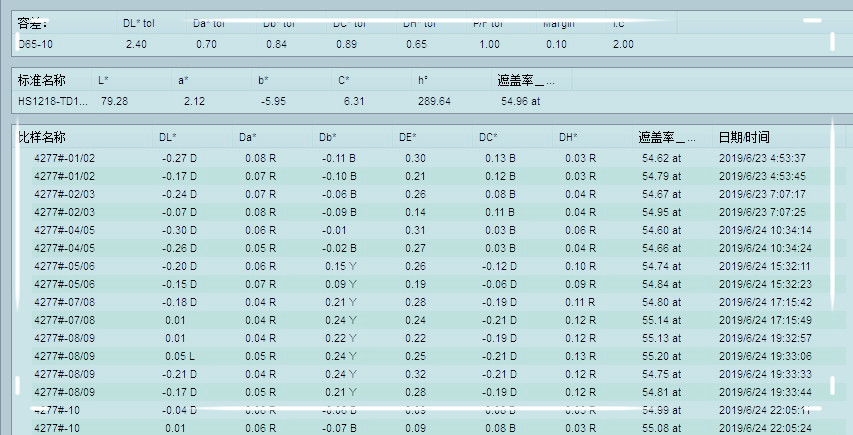Select the DC* column header
This screenshot has height=435, width=853.
point(488,137)
